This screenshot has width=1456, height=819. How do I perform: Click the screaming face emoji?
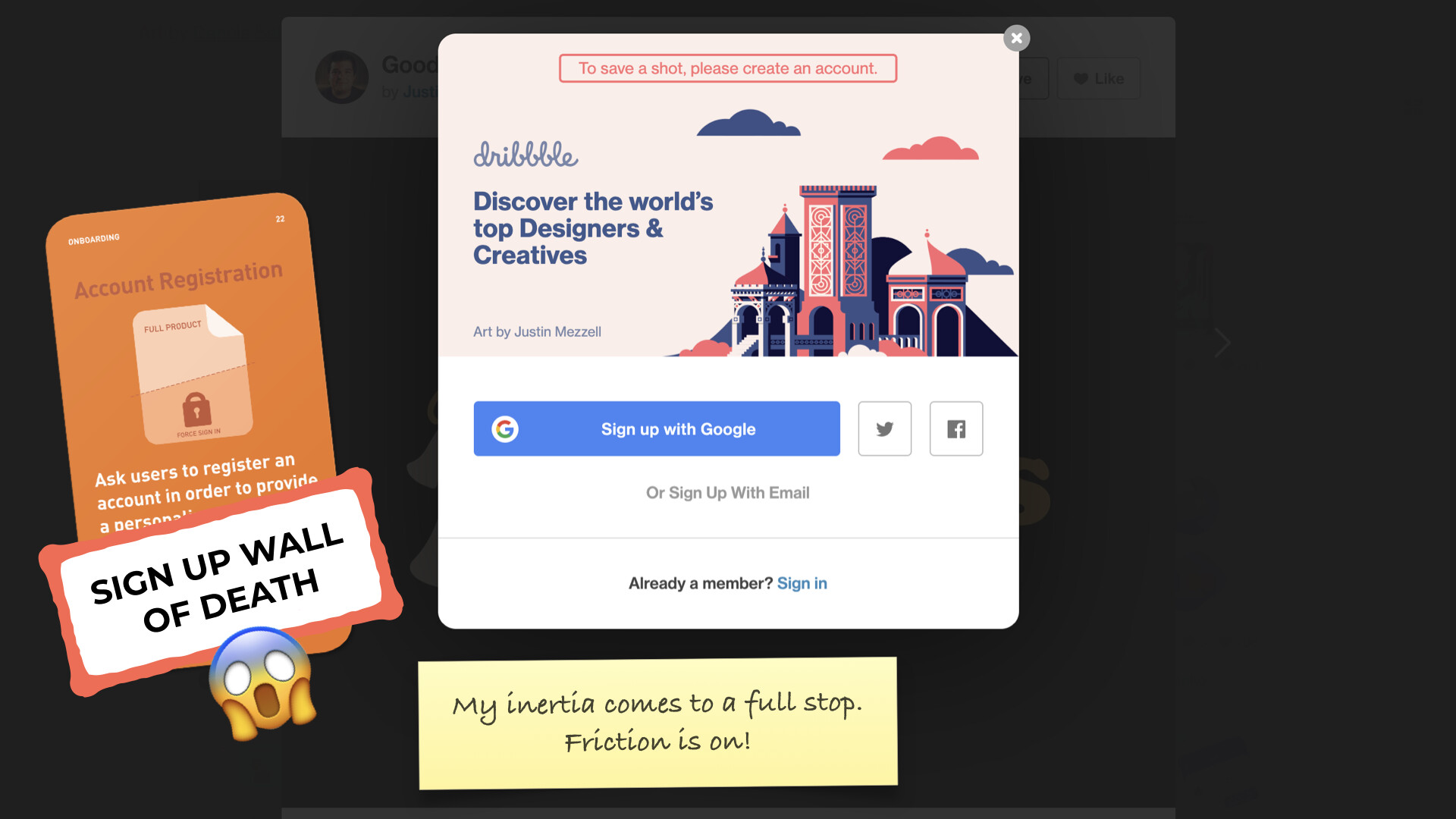(262, 683)
